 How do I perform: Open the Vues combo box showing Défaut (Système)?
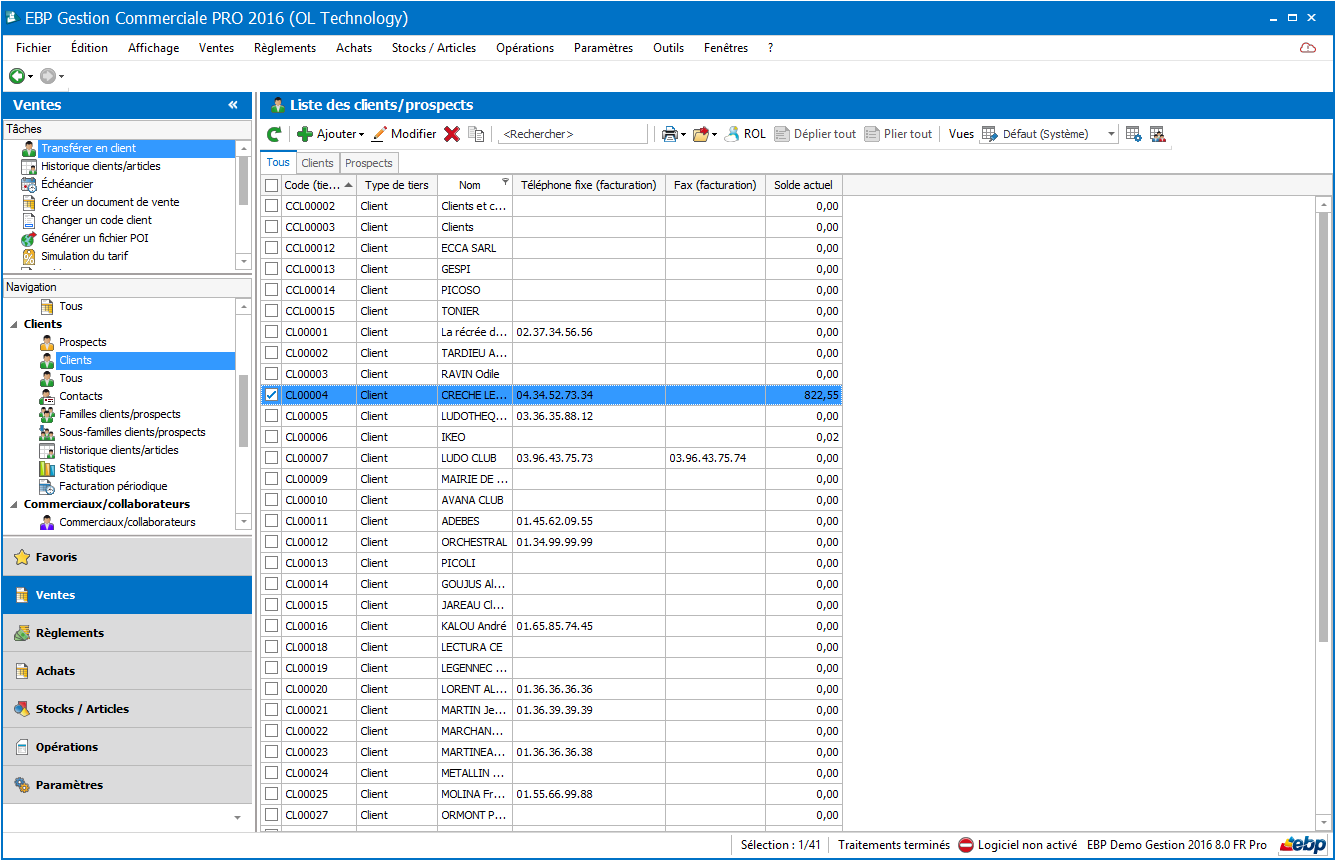(1048, 134)
